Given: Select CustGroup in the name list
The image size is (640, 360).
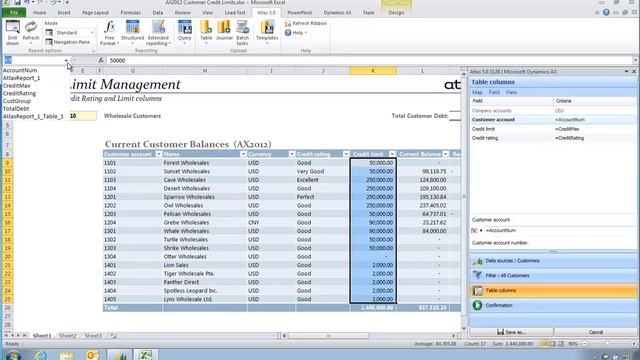Looking at the screenshot, I should pyautogui.click(x=17, y=101).
